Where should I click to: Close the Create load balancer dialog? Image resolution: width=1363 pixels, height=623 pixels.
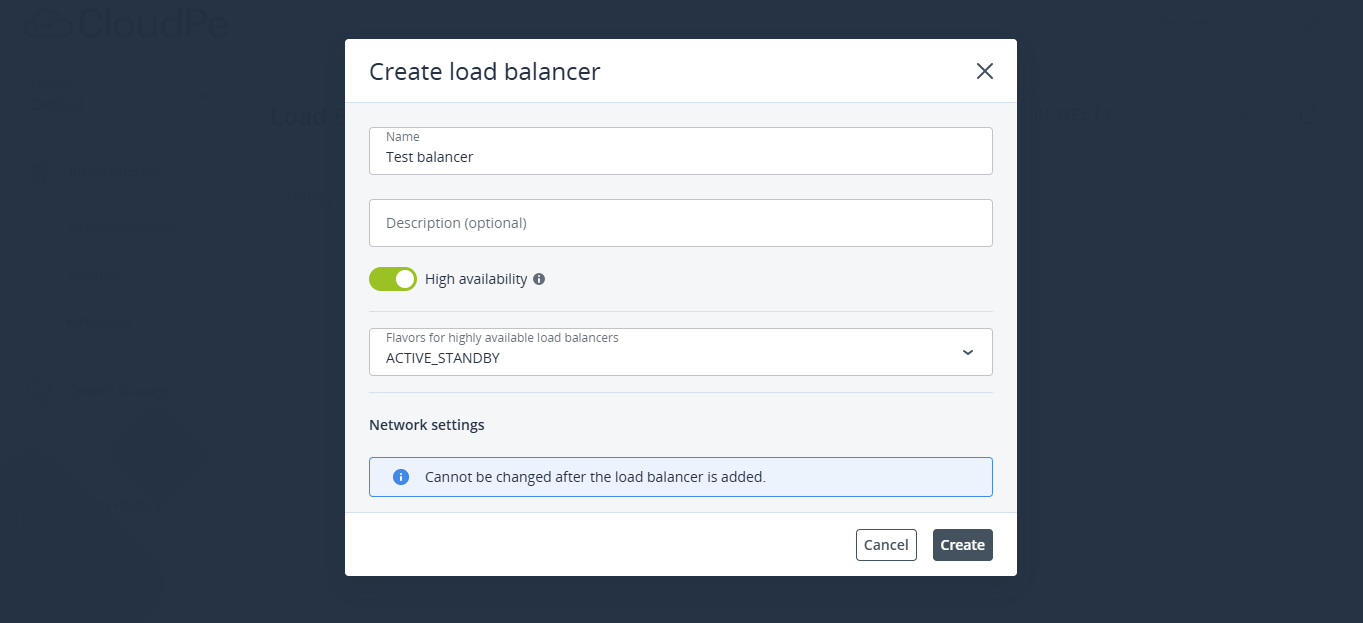pos(984,71)
